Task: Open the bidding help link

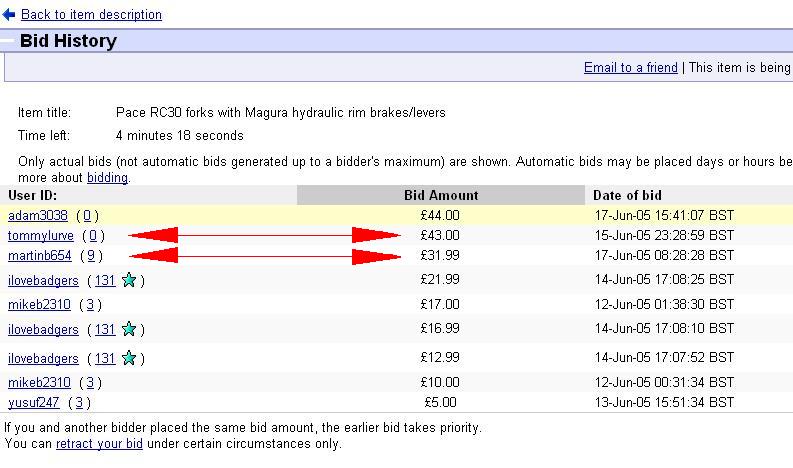Action: (x=107, y=178)
